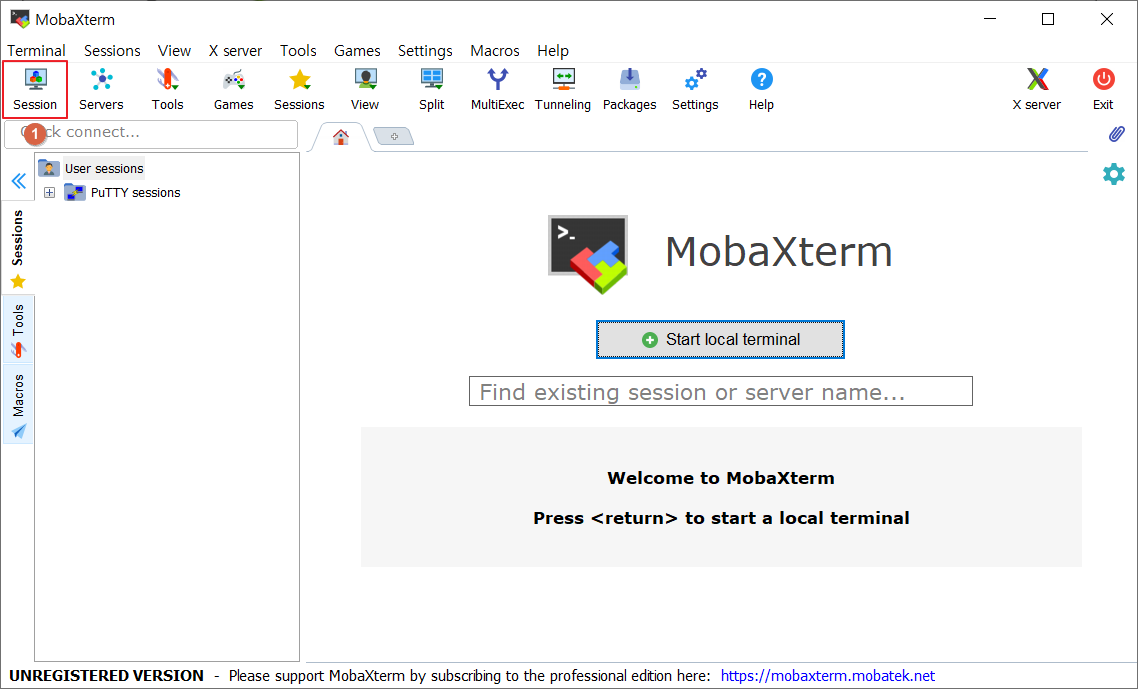Image resolution: width=1138 pixels, height=689 pixels.
Task: Select the Split terminal icon
Action: point(431,89)
